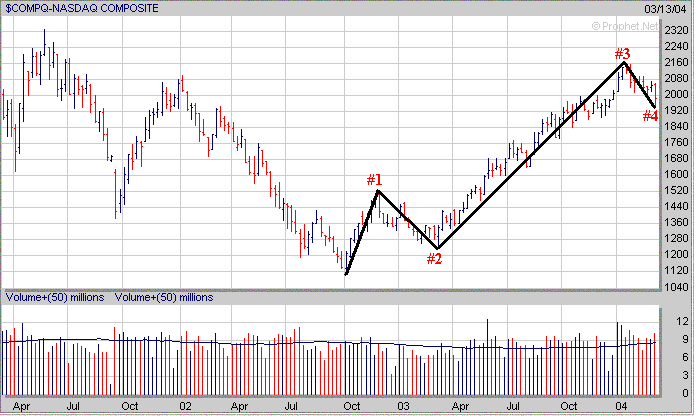Click the 02 year label on time axis
This screenshot has width=696, height=416.
(x=186, y=406)
